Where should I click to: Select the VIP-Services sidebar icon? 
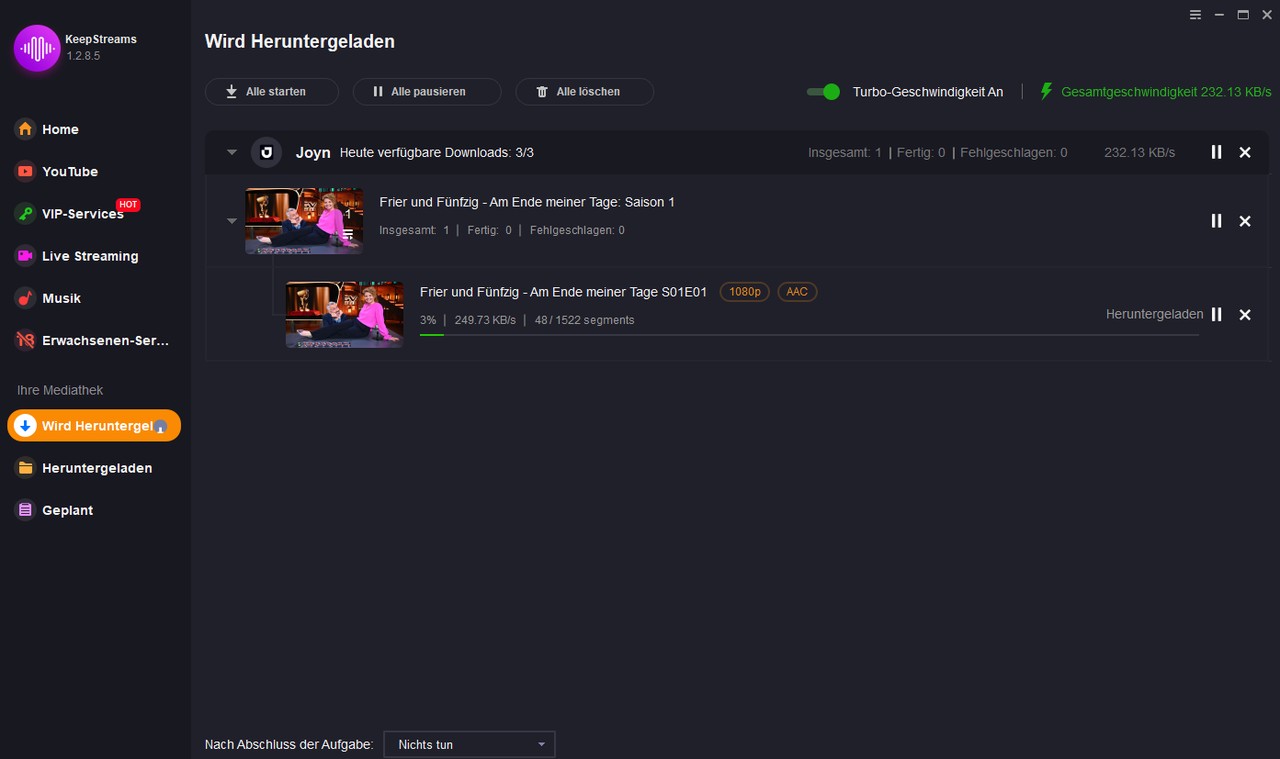(x=23, y=213)
